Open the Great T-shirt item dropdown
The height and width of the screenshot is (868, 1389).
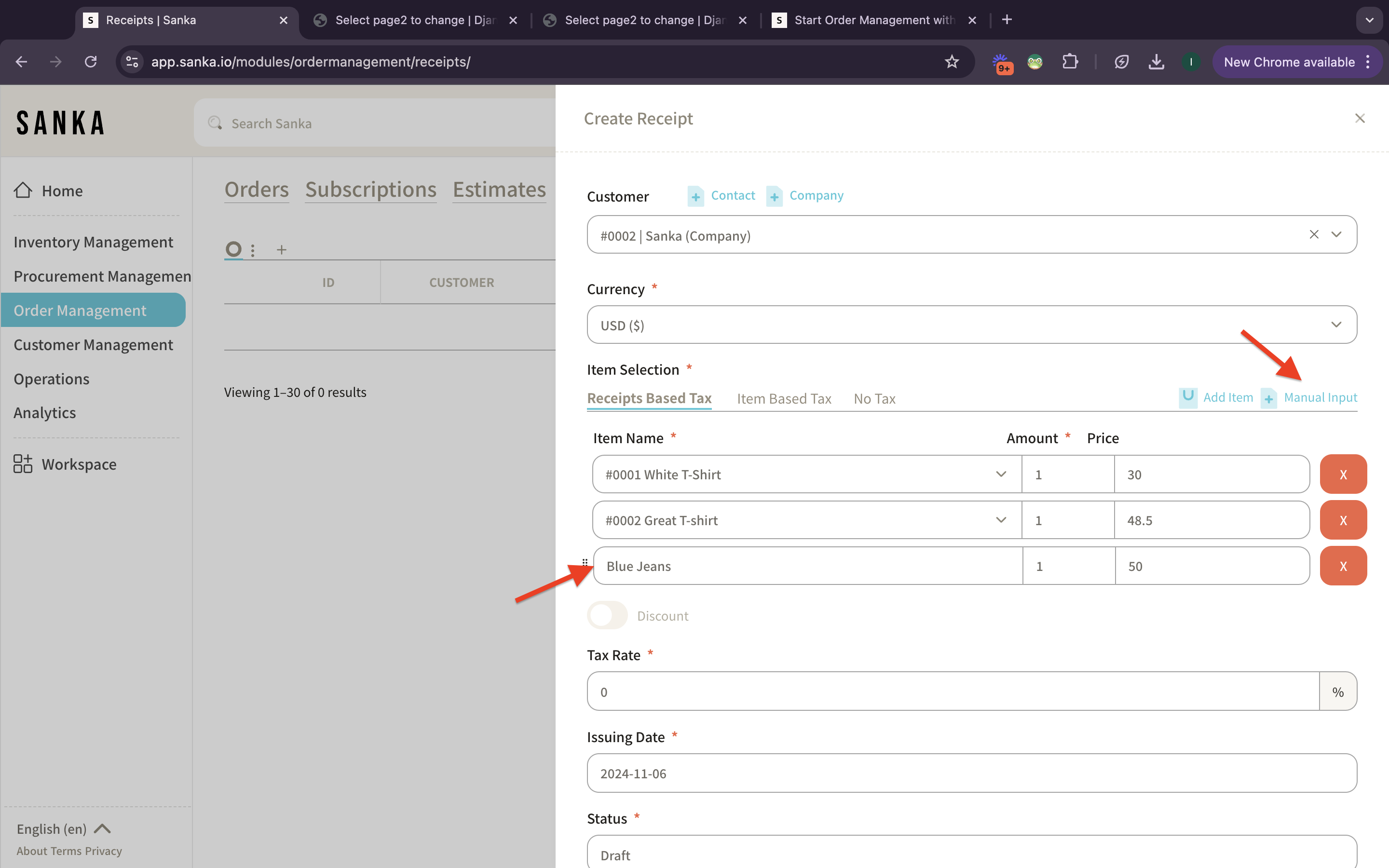[x=1000, y=520]
